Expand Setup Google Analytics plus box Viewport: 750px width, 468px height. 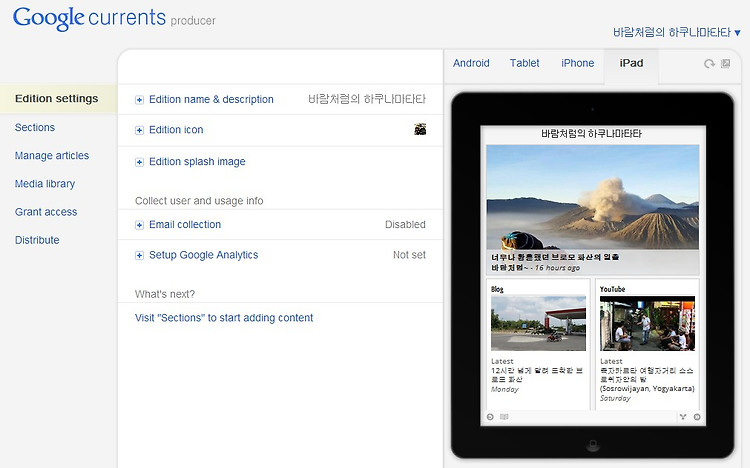pos(139,256)
